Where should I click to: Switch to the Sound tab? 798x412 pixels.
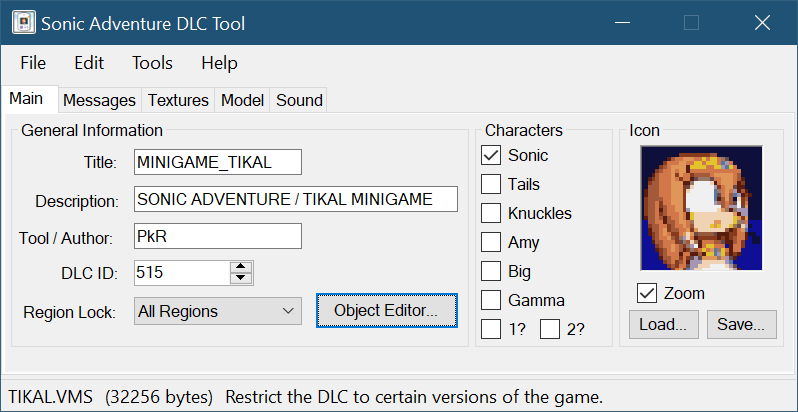pyautogui.click(x=299, y=100)
